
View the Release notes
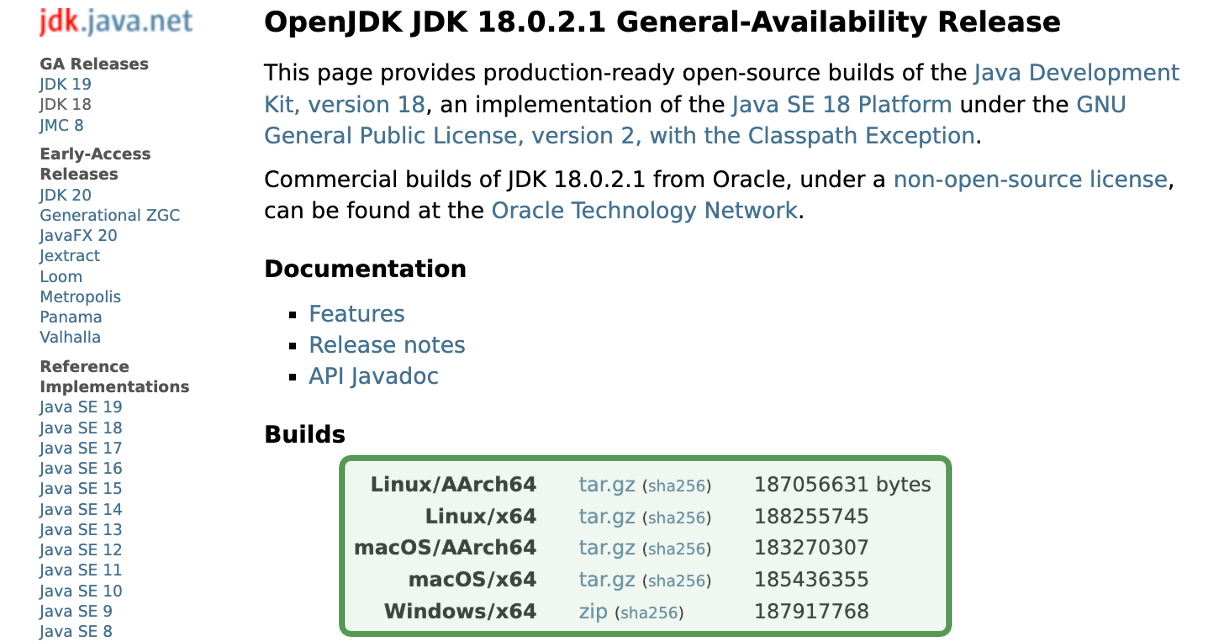click(387, 345)
